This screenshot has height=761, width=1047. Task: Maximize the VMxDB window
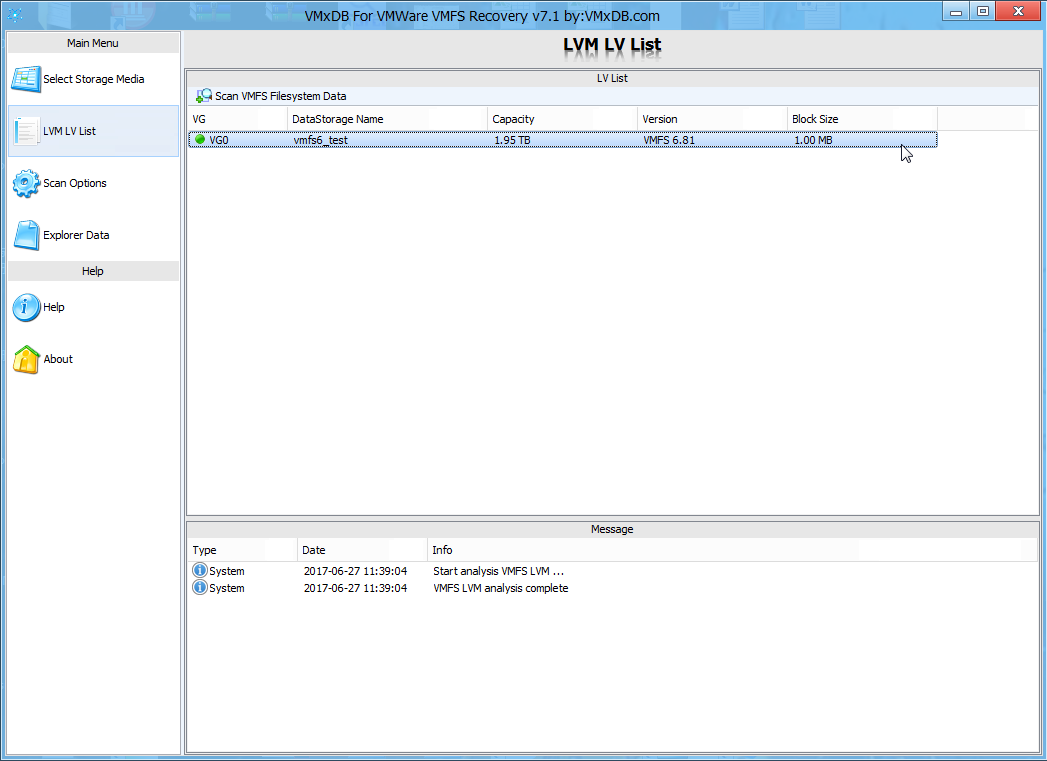coord(982,11)
